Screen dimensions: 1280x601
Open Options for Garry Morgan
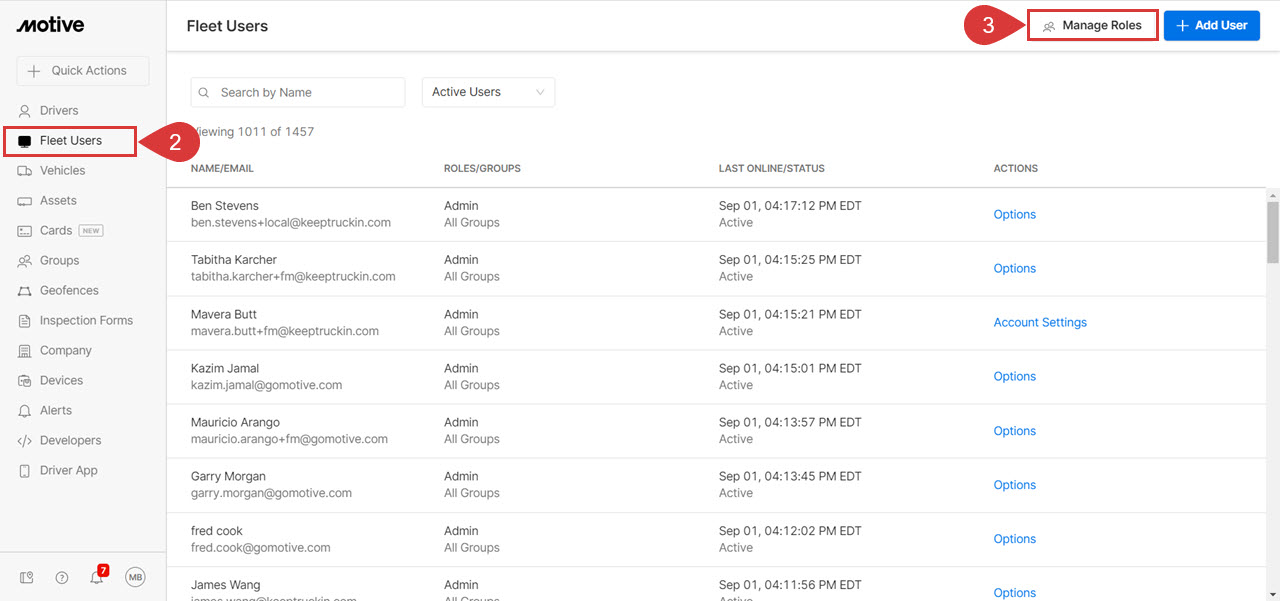[x=1014, y=485]
